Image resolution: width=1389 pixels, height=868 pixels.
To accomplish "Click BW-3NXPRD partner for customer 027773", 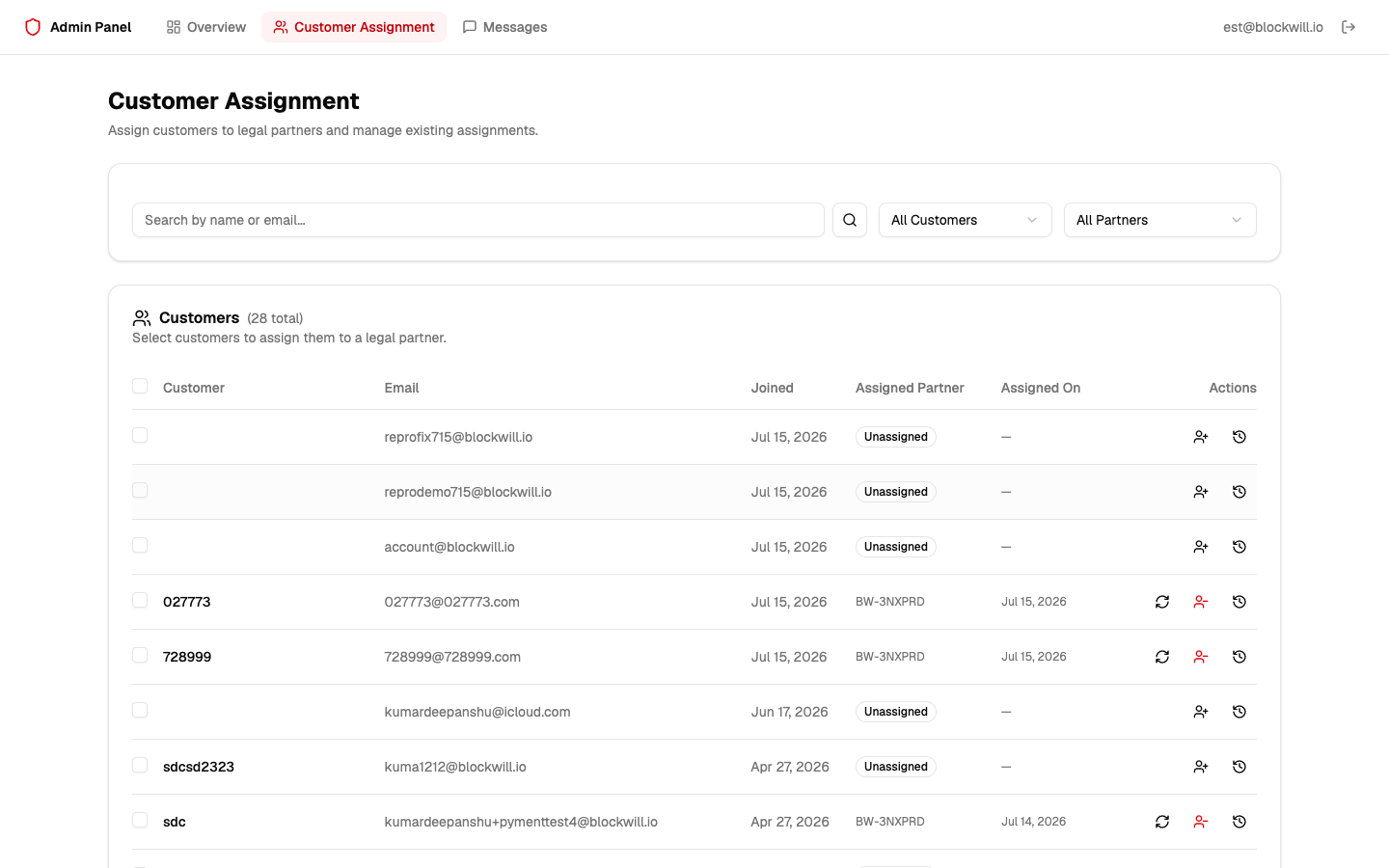I will pyautogui.click(x=890, y=602).
